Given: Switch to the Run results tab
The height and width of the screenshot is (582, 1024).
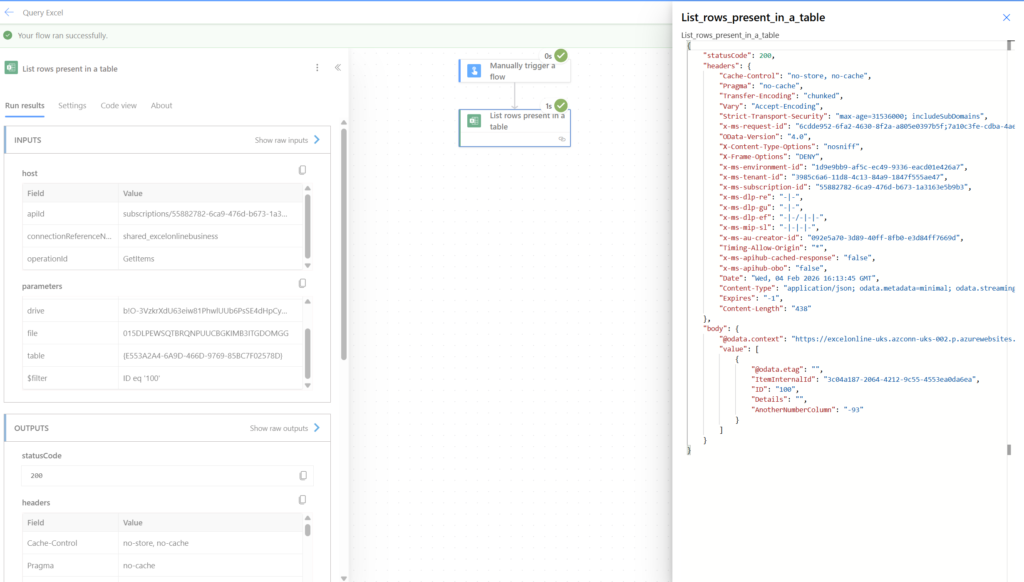Looking at the screenshot, I should click(25, 105).
